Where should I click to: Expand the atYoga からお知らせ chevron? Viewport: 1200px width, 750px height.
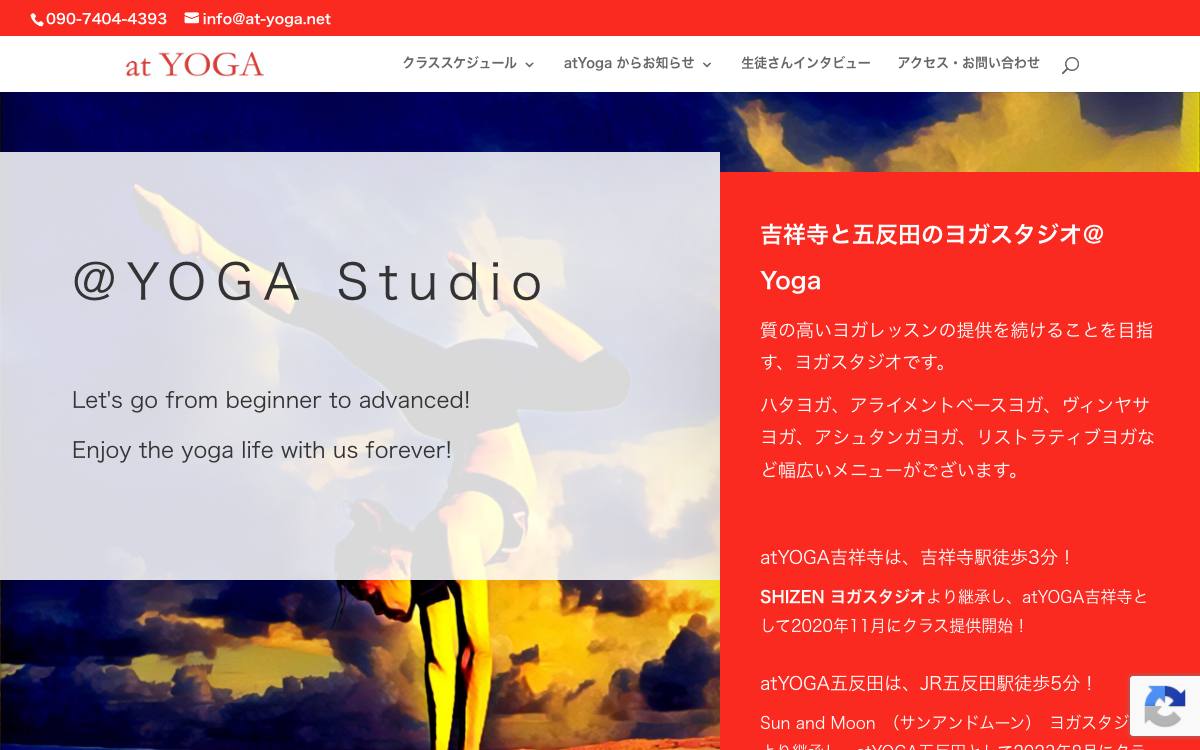coord(707,64)
